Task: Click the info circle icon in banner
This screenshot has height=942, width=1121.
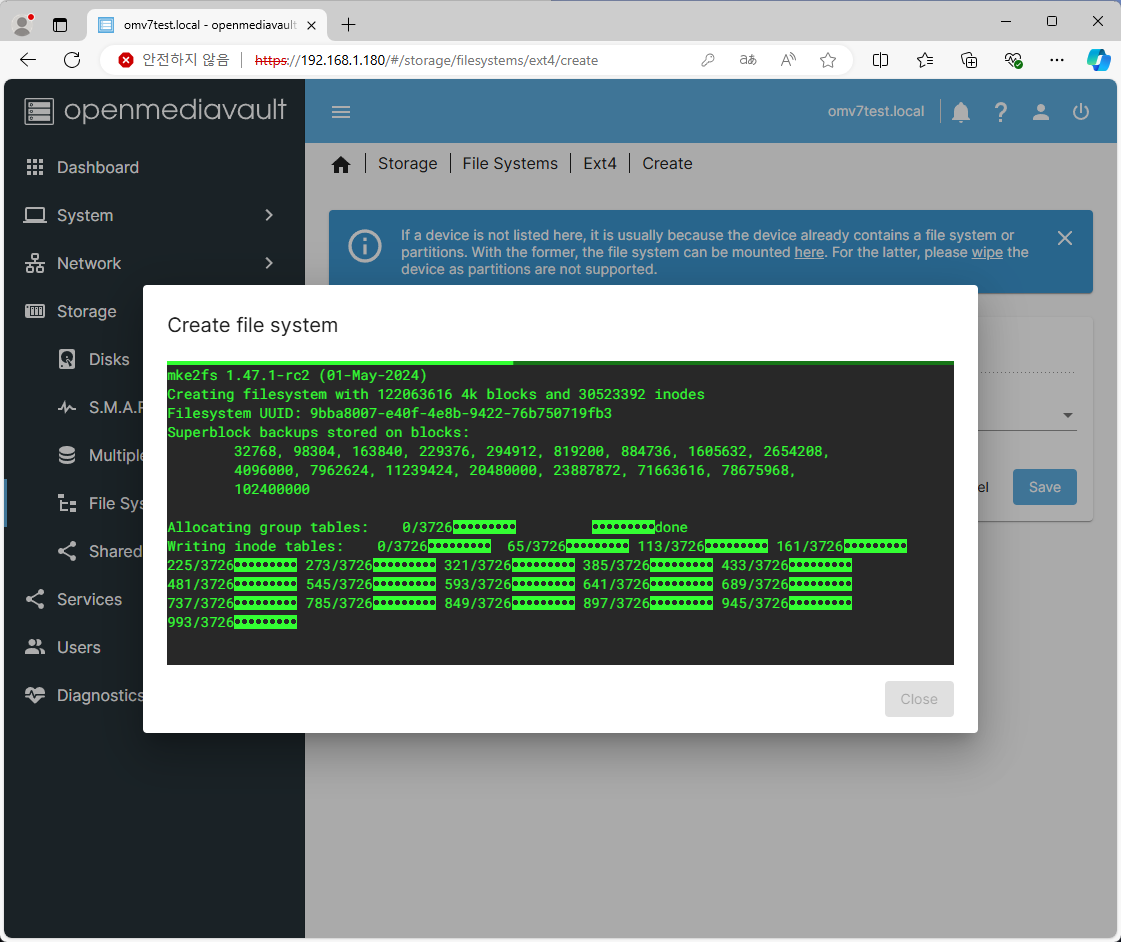Action: coord(365,247)
